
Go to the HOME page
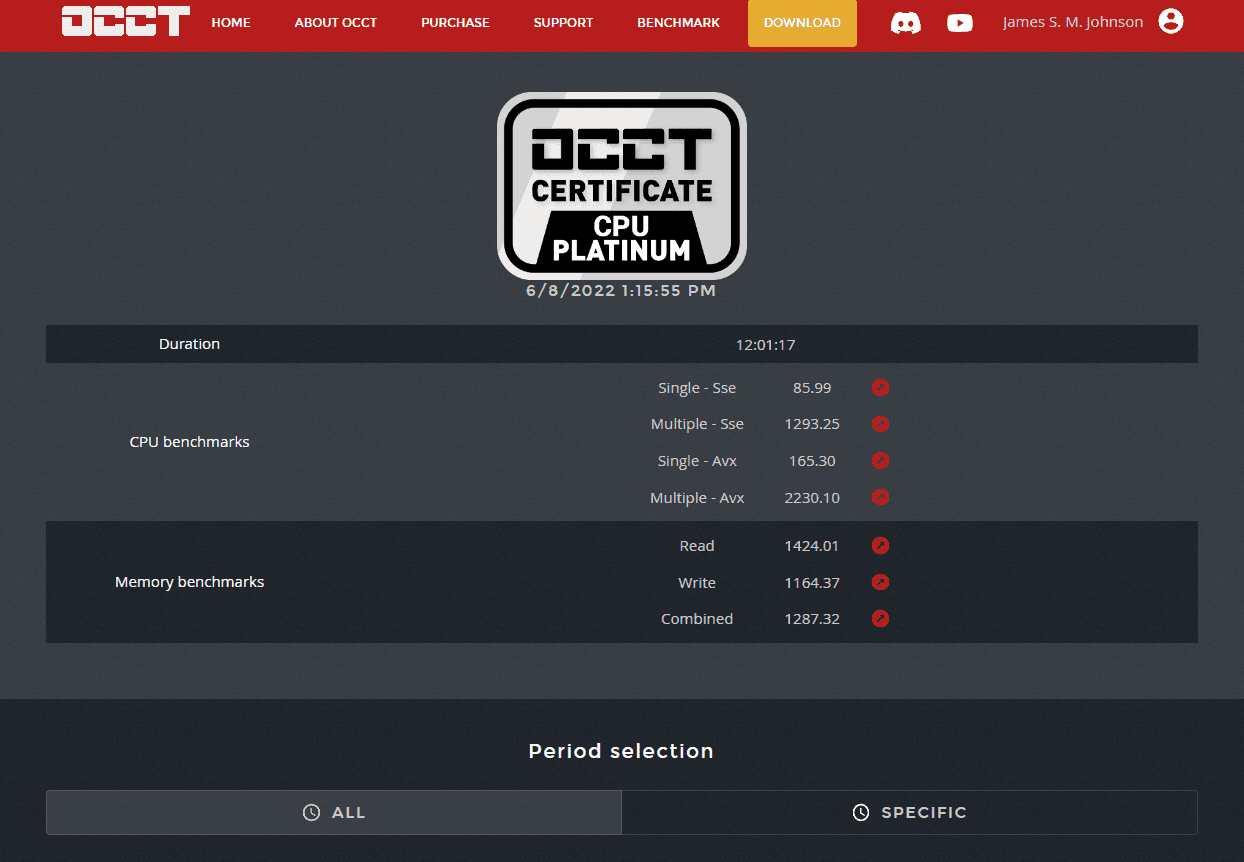point(231,23)
